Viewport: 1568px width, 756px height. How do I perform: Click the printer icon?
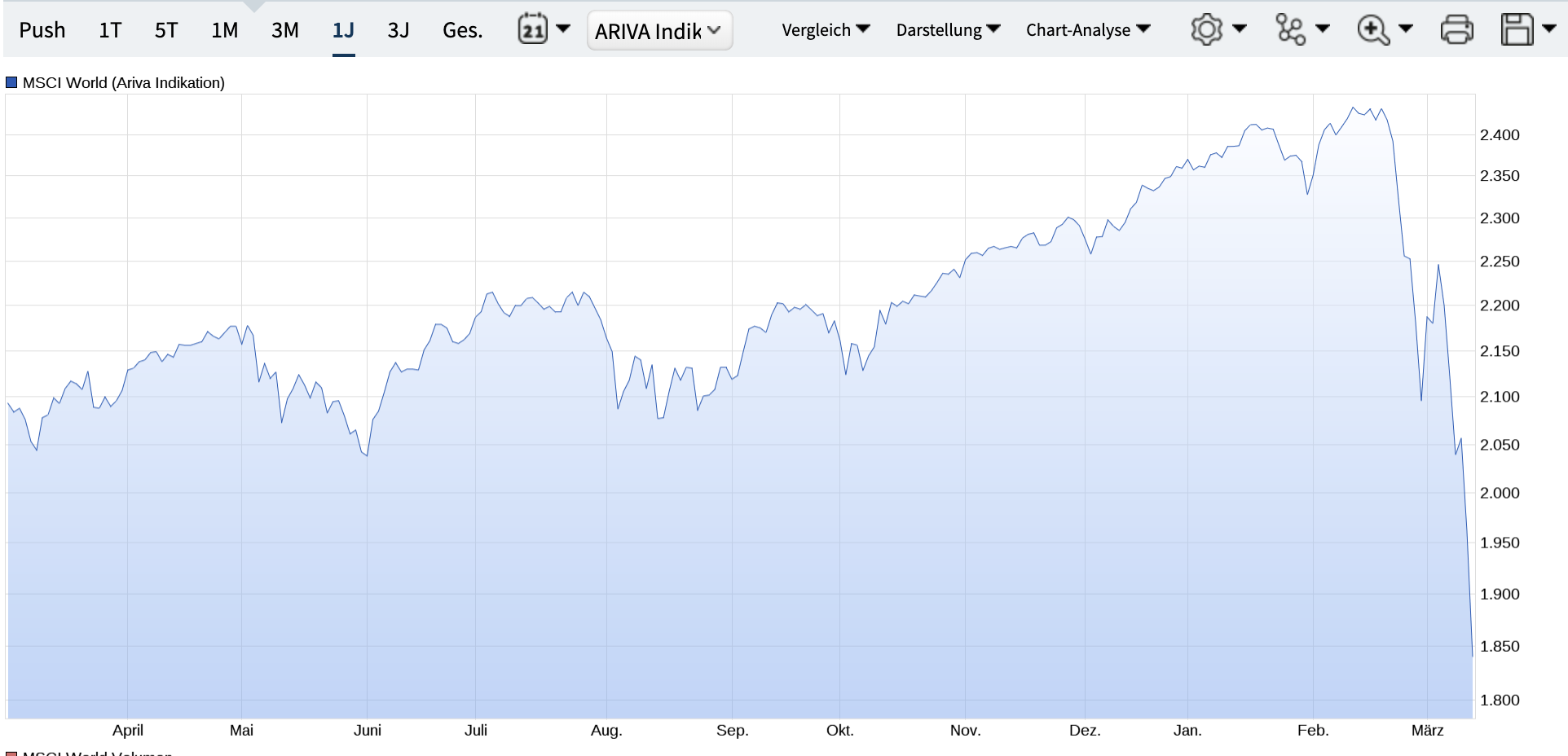1456,30
